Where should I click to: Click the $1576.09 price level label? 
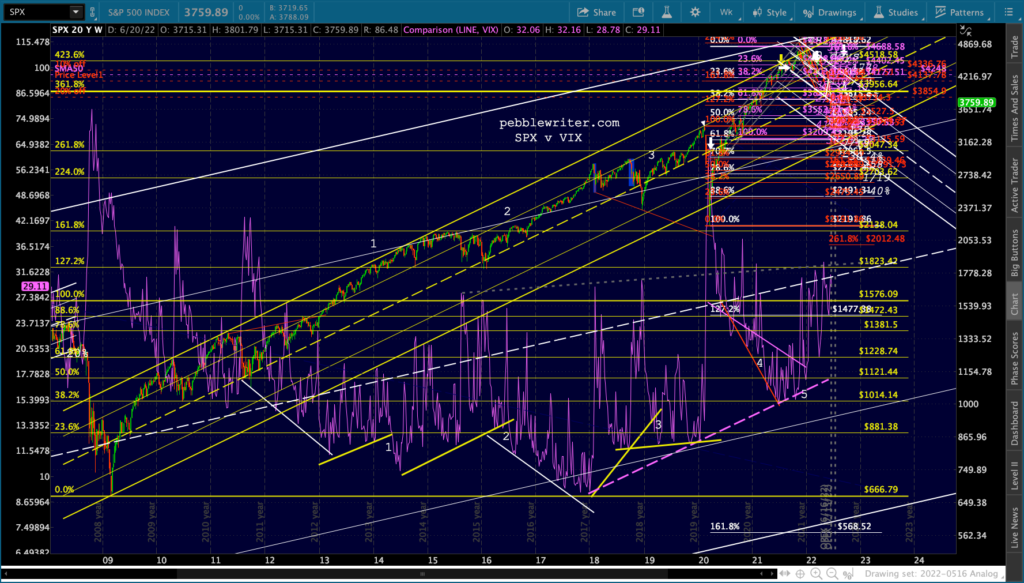[878, 294]
